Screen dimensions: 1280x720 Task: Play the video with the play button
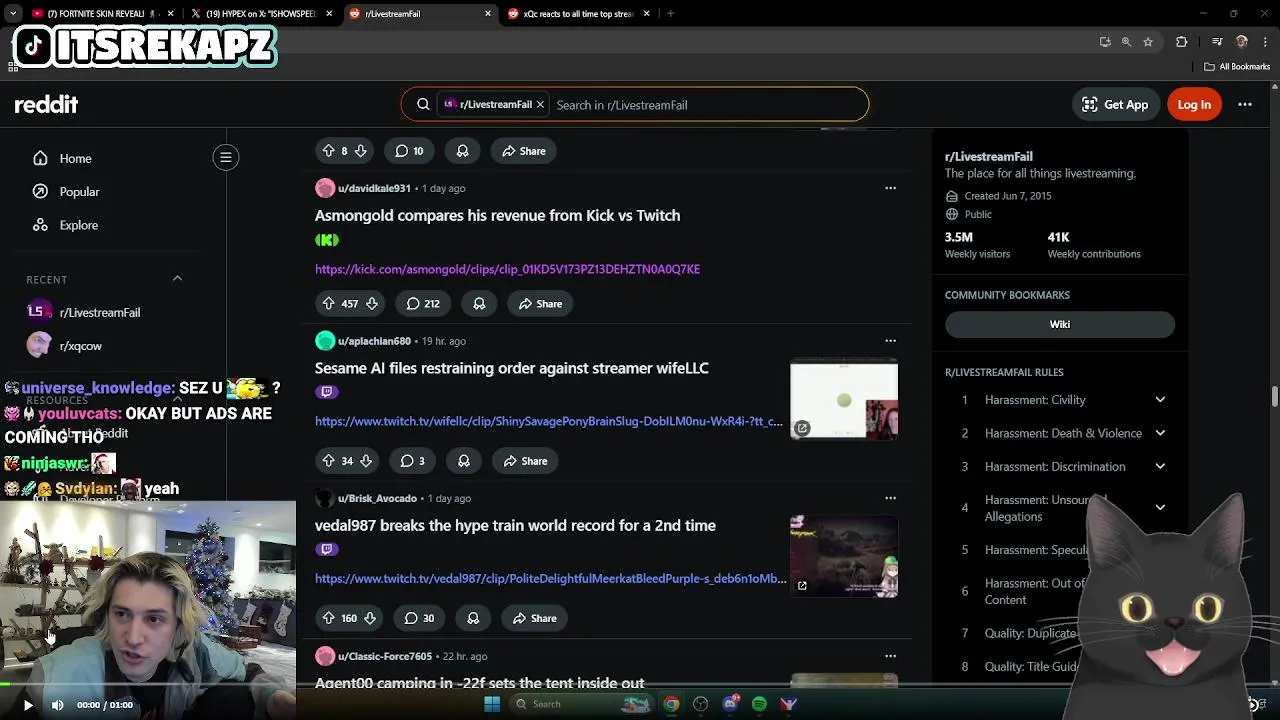pyautogui.click(x=27, y=705)
